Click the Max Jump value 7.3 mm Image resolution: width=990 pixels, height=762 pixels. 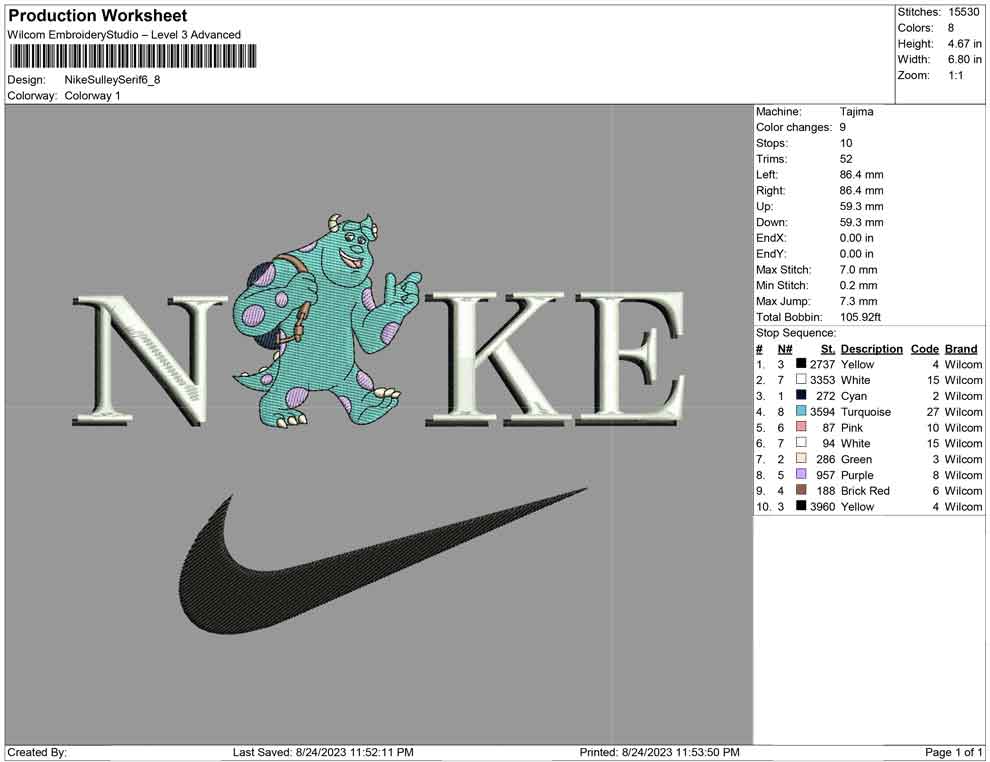coord(858,301)
